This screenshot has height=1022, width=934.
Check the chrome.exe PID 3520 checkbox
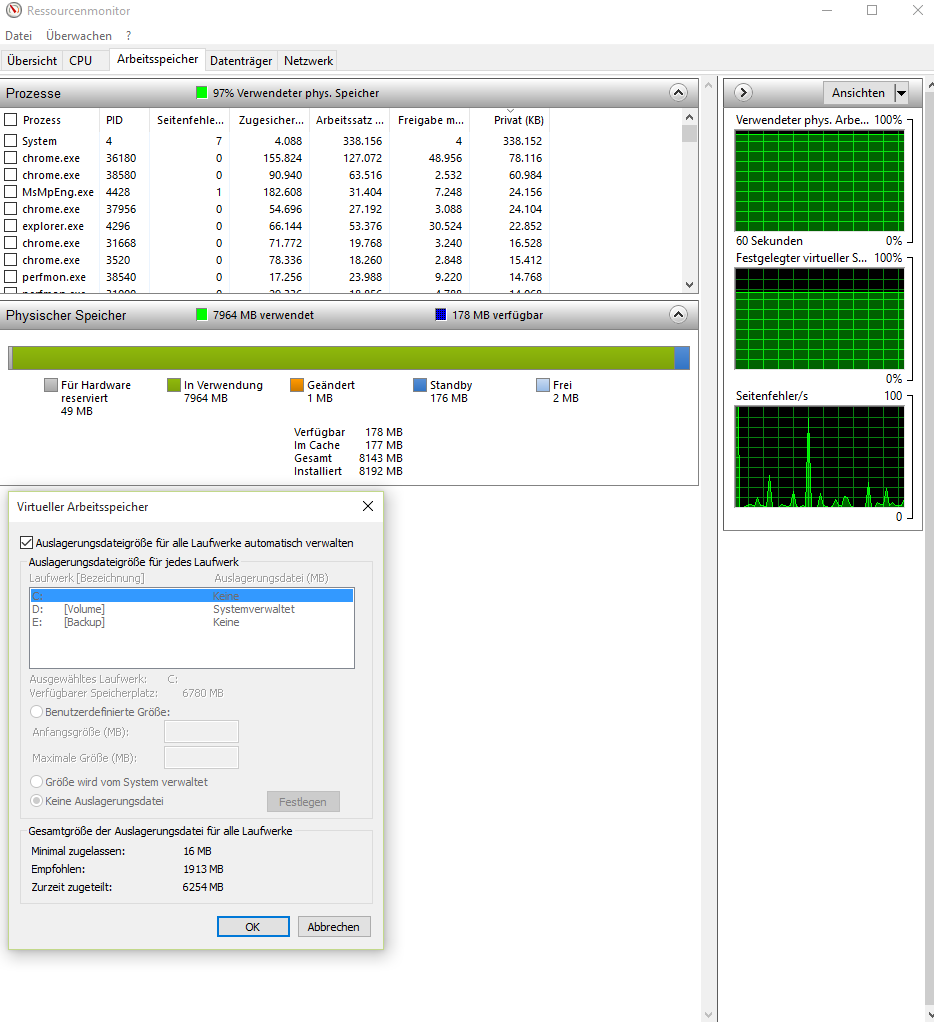pos(10,259)
